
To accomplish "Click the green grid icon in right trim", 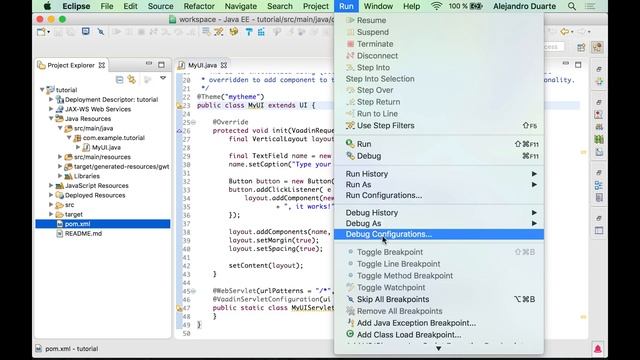I will [x=599, y=140].
